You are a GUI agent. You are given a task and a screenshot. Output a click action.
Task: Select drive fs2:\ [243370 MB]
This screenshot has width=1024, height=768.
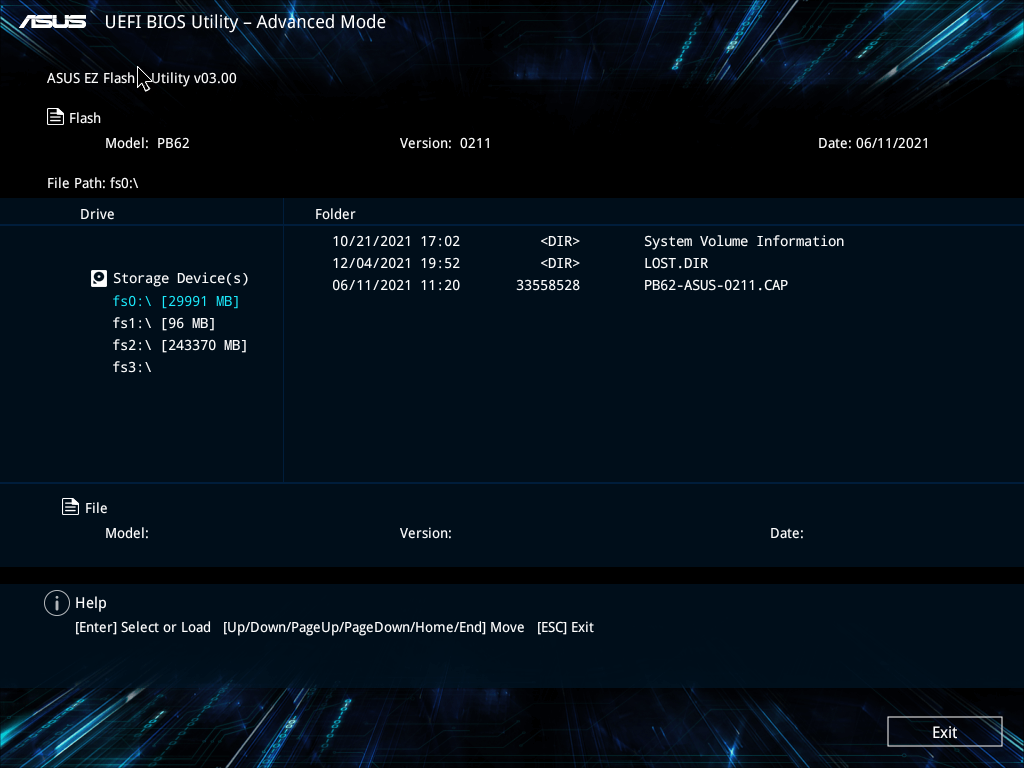(x=180, y=345)
